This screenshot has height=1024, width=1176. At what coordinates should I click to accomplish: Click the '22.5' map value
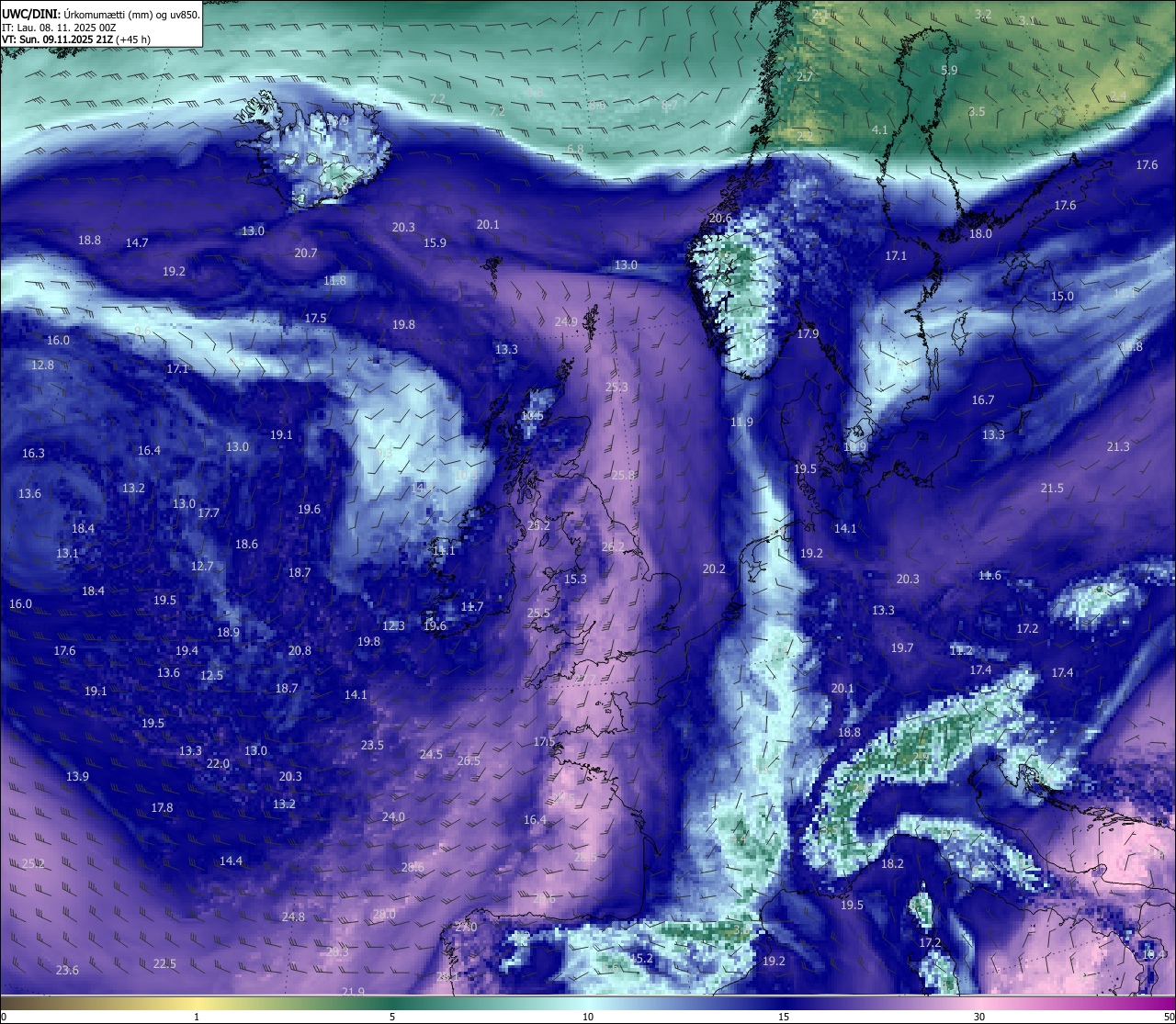coord(164,963)
